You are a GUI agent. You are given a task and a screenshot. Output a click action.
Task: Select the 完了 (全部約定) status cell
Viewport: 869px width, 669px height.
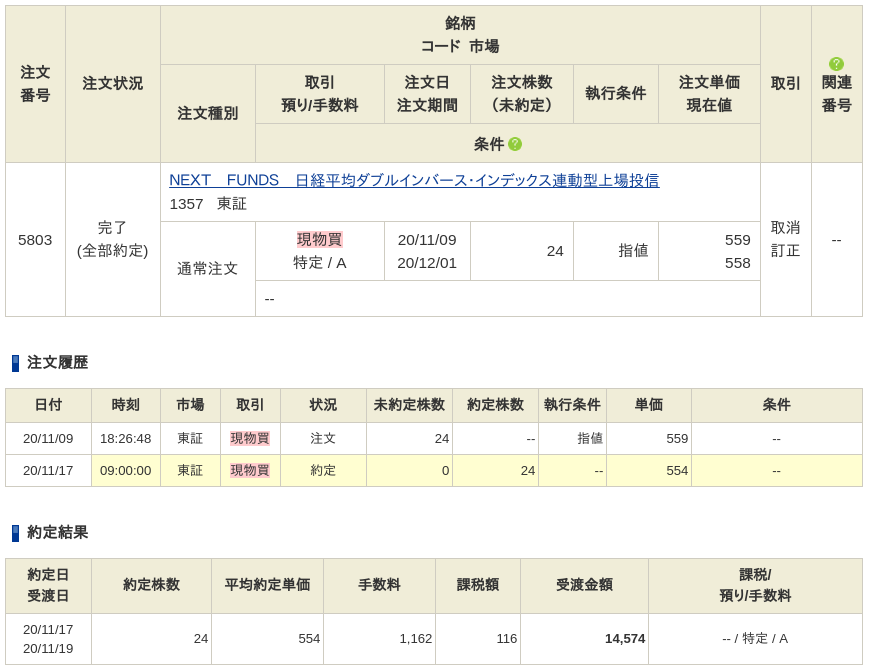[113, 239]
